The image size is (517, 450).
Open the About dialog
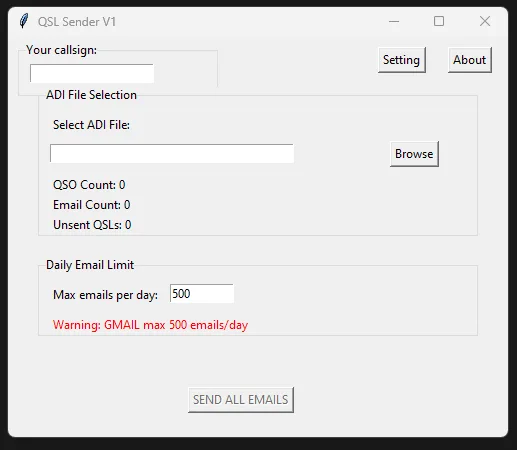470,60
